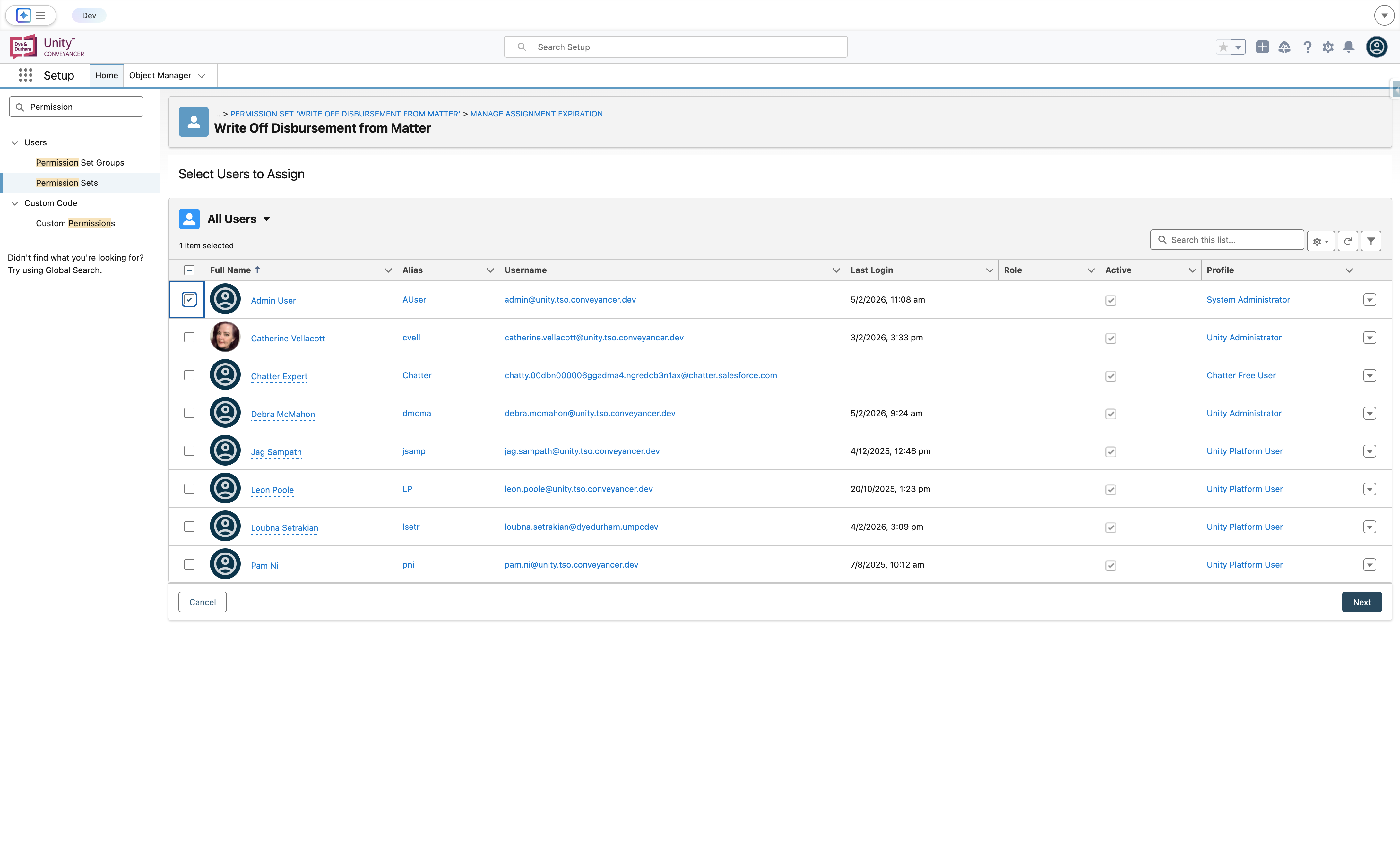The height and width of the screenshot is (849, 1400).
Task: Click the sparkle assistant icon at top left
Action: 23,15
